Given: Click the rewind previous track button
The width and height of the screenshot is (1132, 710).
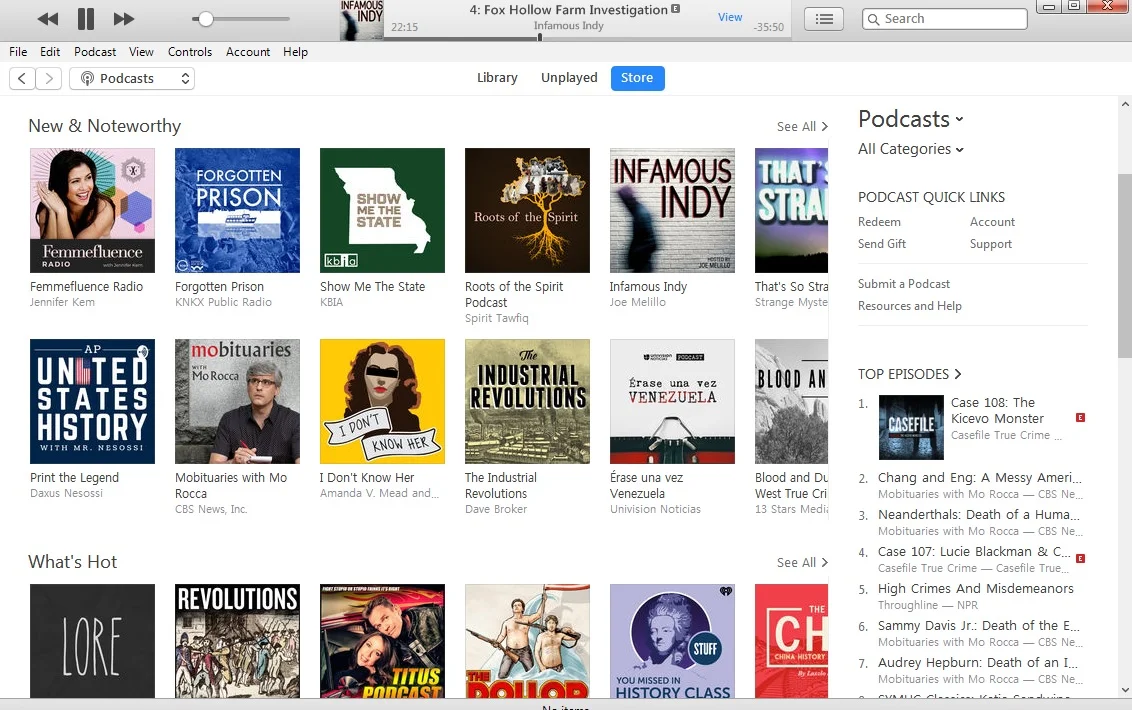Looking at the screenshot, I should pos(48,19).
